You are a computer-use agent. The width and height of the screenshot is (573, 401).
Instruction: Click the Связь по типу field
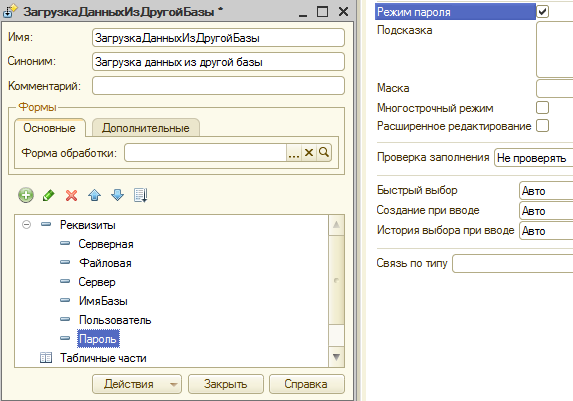click(x=513, y=264)
